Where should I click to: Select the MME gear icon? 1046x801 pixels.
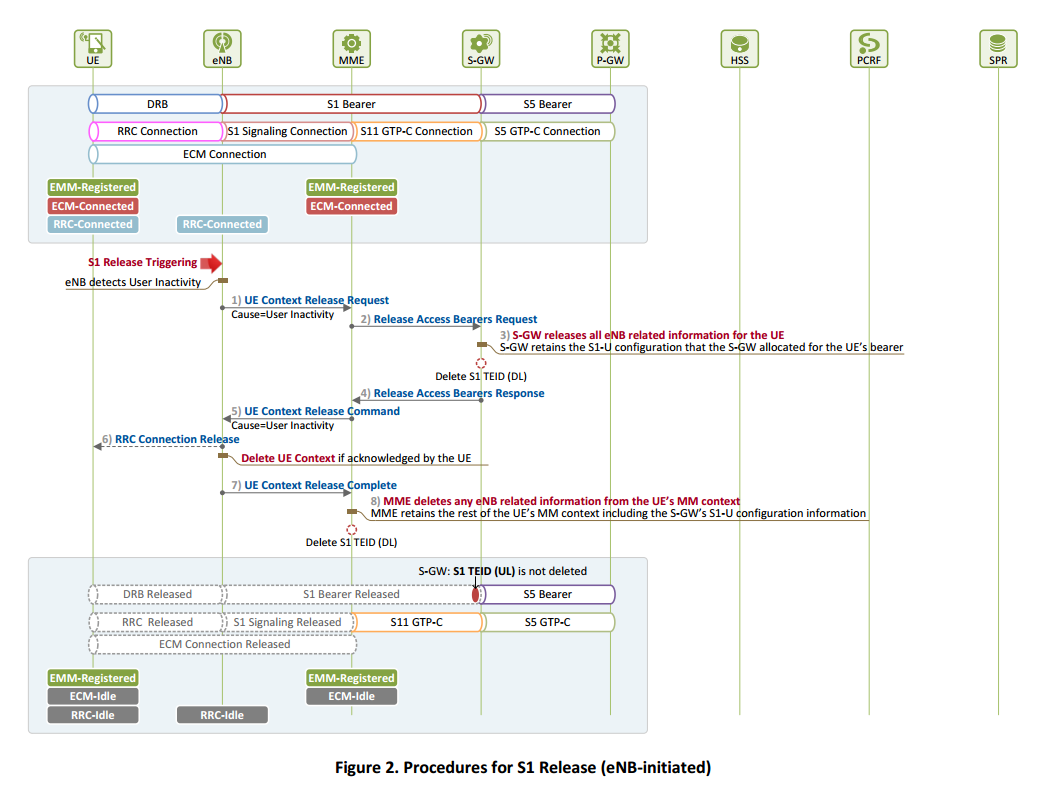pyautogui.click(x=351, y=47)
